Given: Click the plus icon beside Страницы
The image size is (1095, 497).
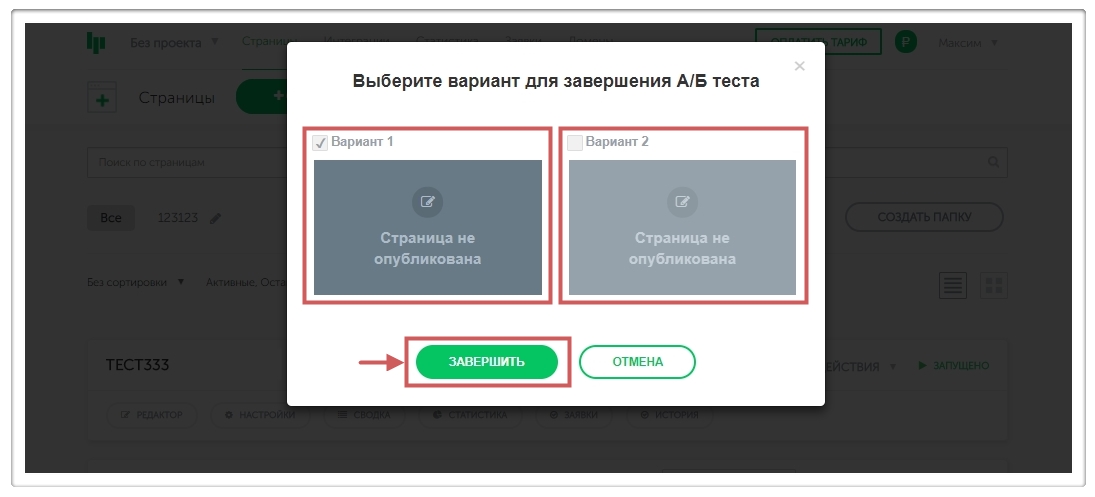Looking at the screenshot, I should pos(102,100).
